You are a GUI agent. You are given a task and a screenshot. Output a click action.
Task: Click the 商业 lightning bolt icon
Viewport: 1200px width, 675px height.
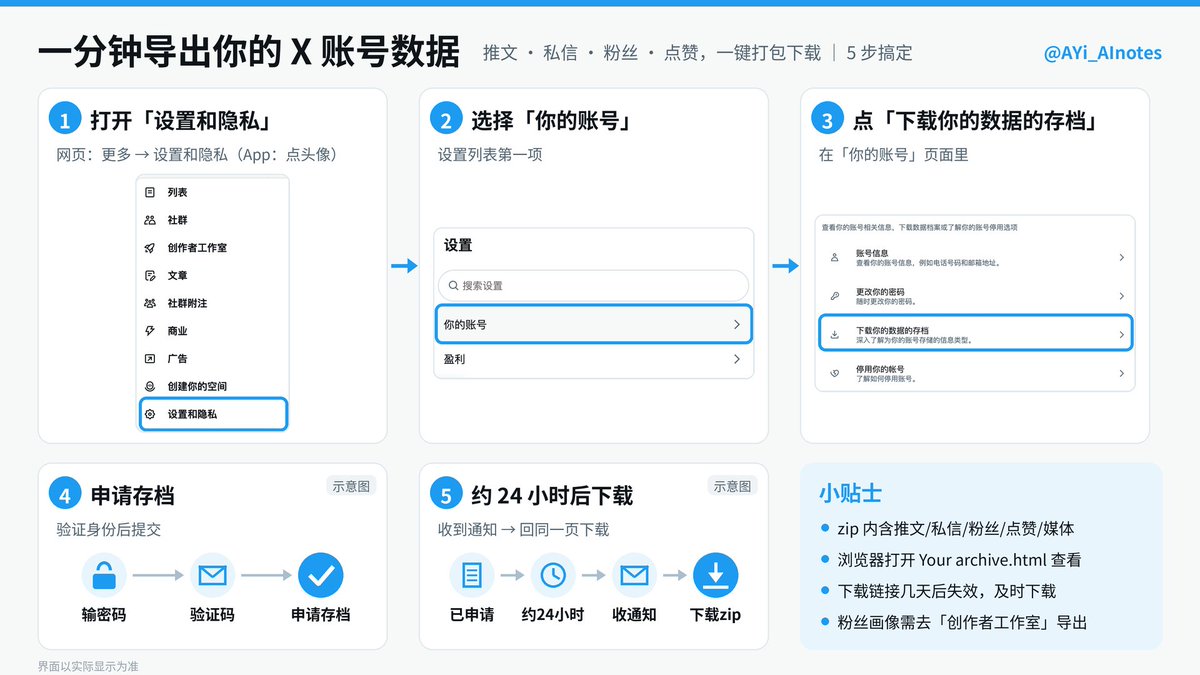tap(150, 330)
